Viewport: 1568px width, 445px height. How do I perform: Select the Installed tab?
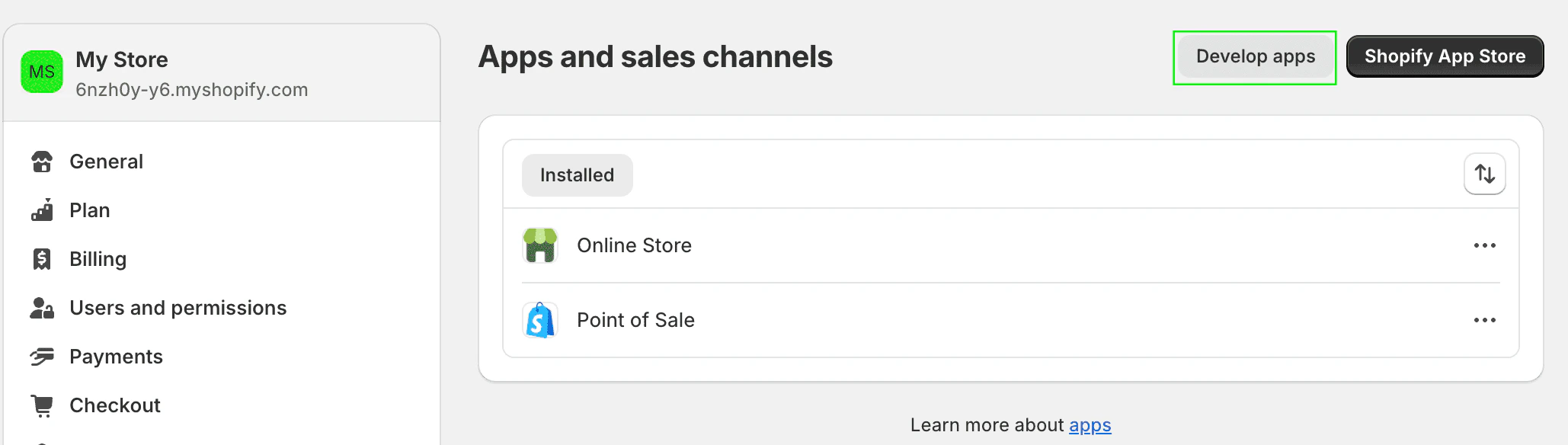(x=577, y=175)
